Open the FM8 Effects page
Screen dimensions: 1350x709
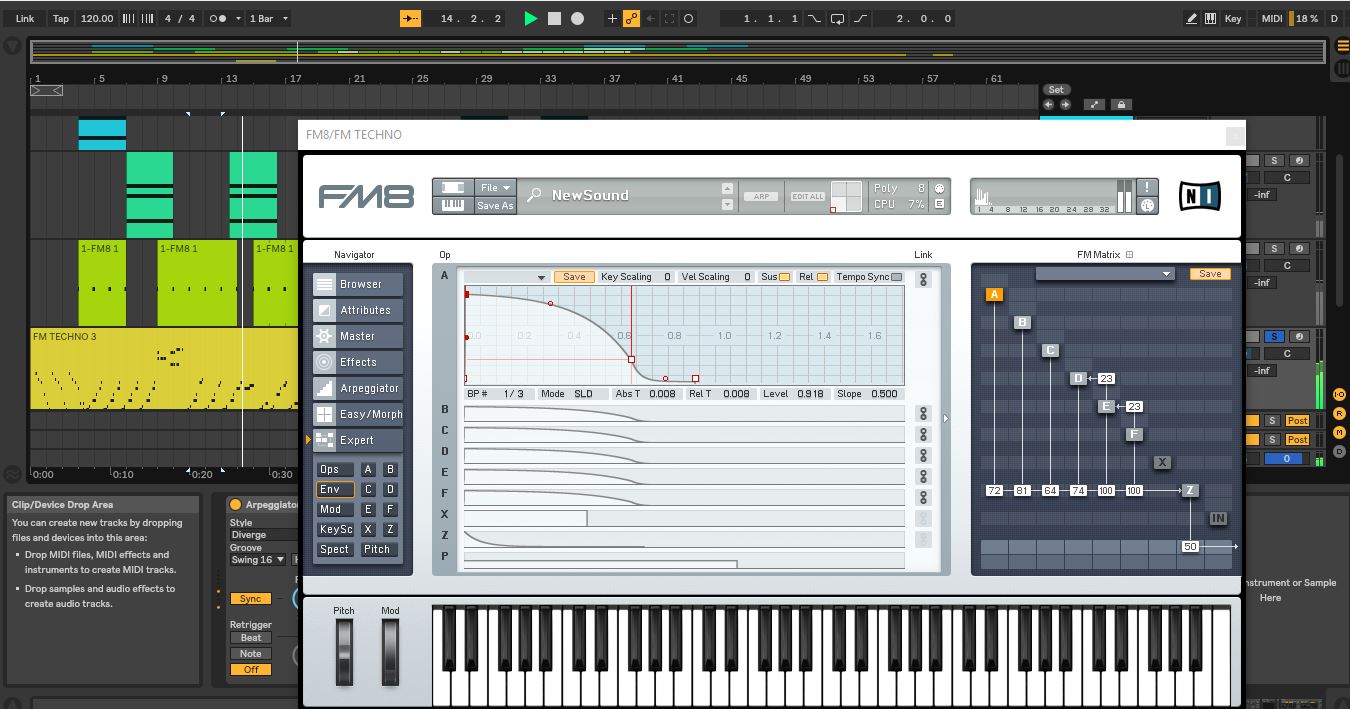pos(356,361)
